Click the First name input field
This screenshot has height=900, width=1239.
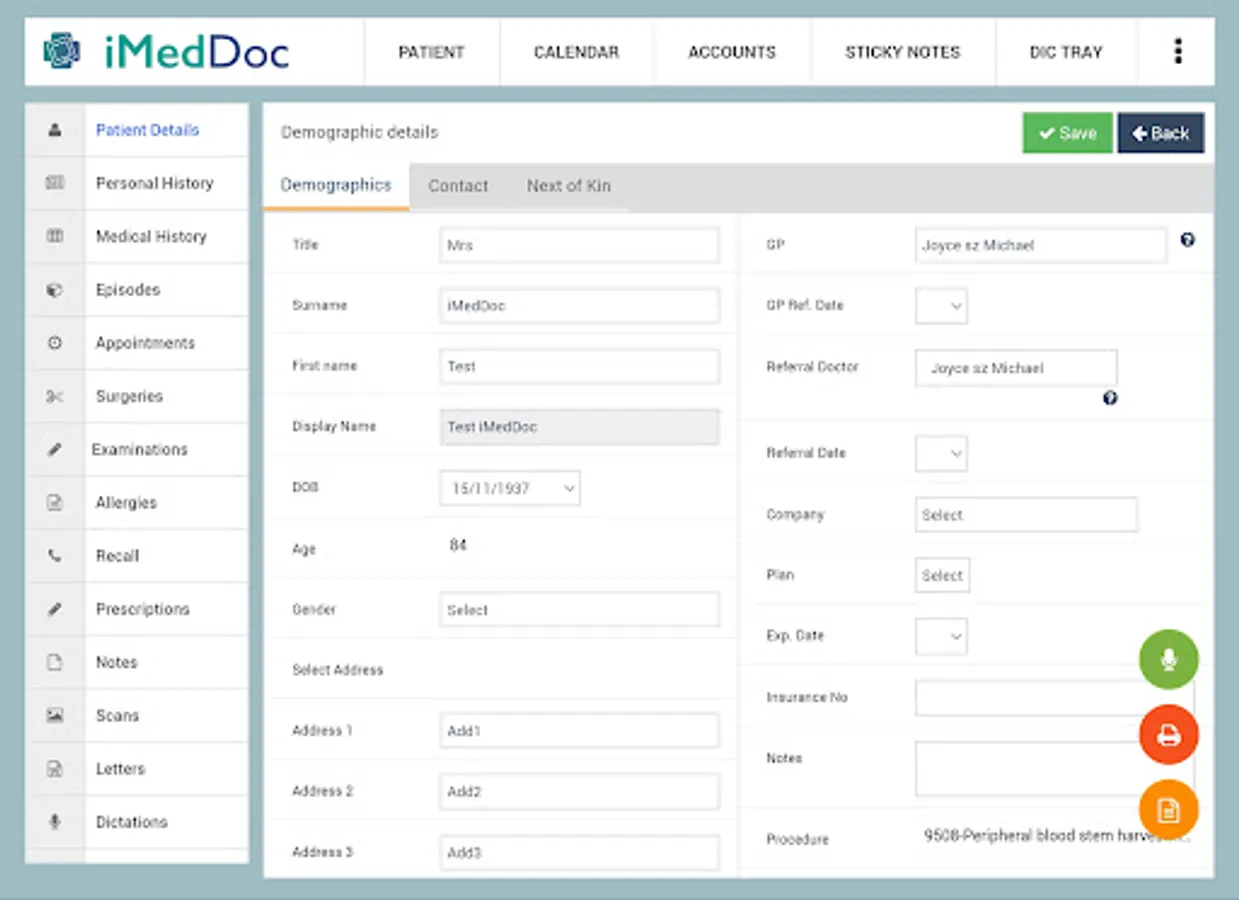point(579,366)
